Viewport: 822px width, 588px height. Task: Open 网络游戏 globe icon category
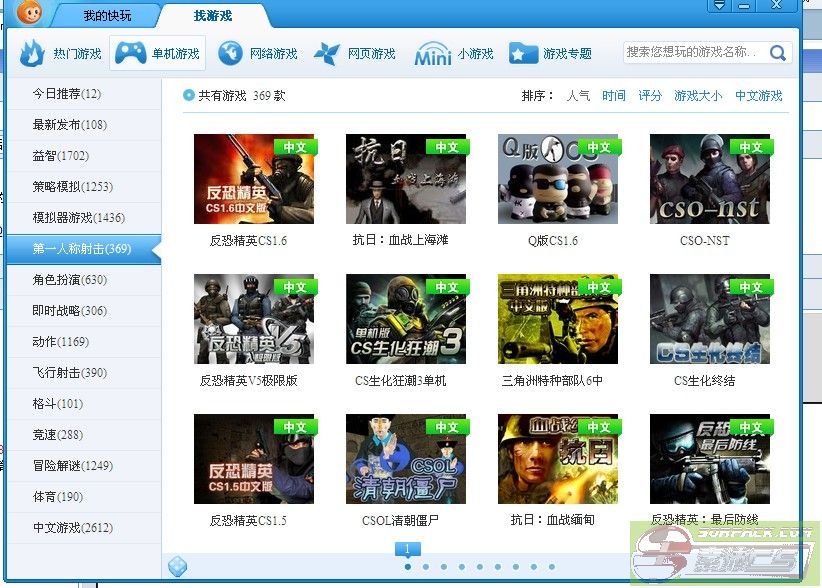230,53
